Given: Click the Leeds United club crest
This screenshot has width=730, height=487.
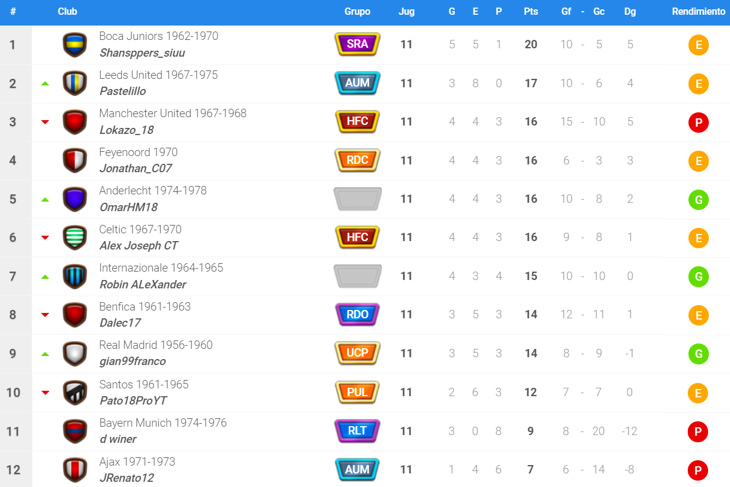Looking at the screenshot, I should click(x=74, y=83).
